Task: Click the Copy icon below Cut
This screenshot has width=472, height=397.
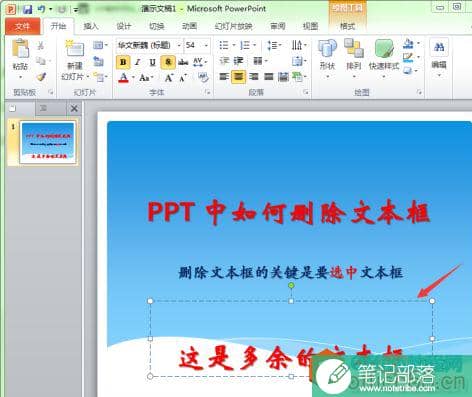Action: 41,61
